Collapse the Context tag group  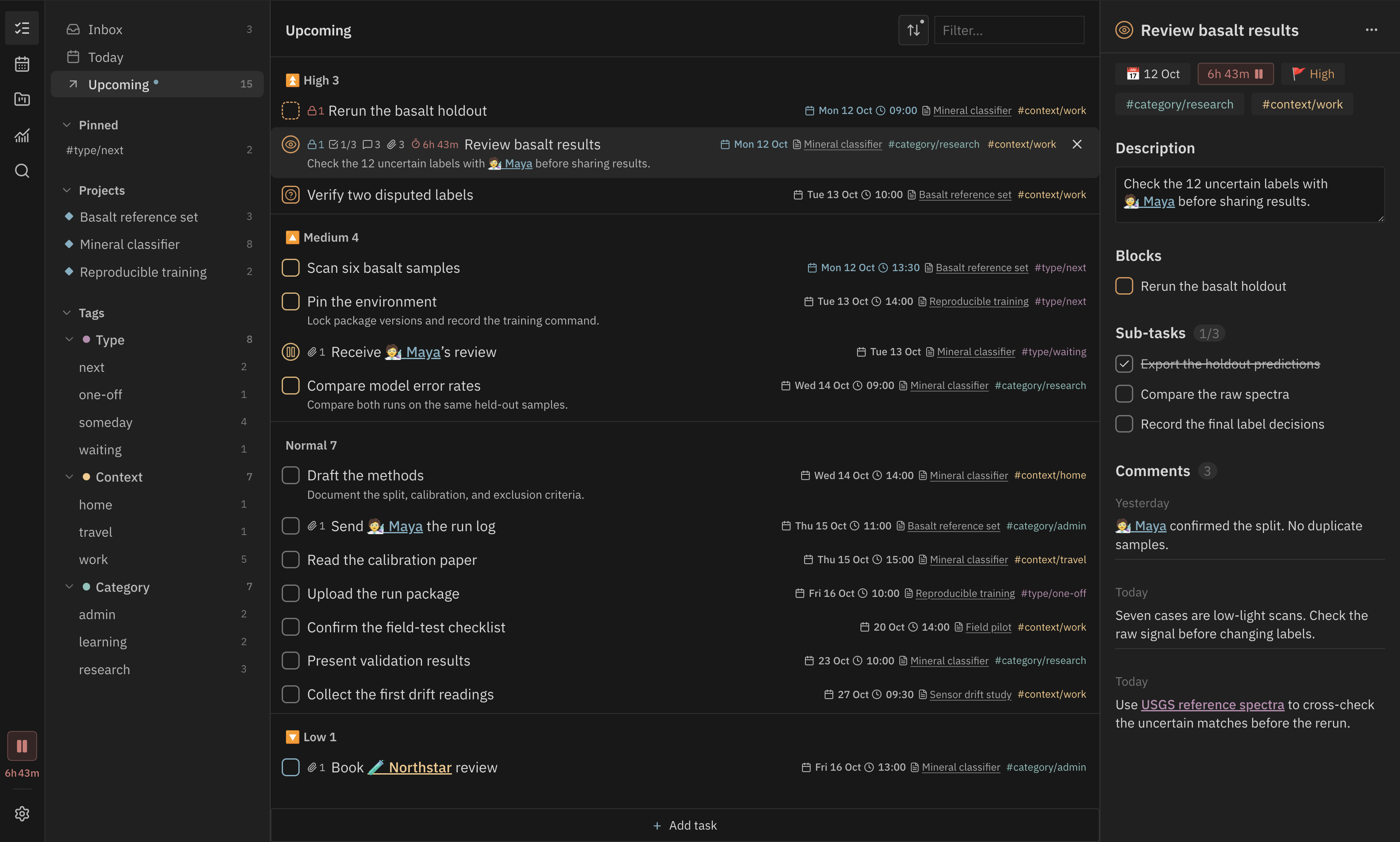pyautogui.click(x=69, y=477)
